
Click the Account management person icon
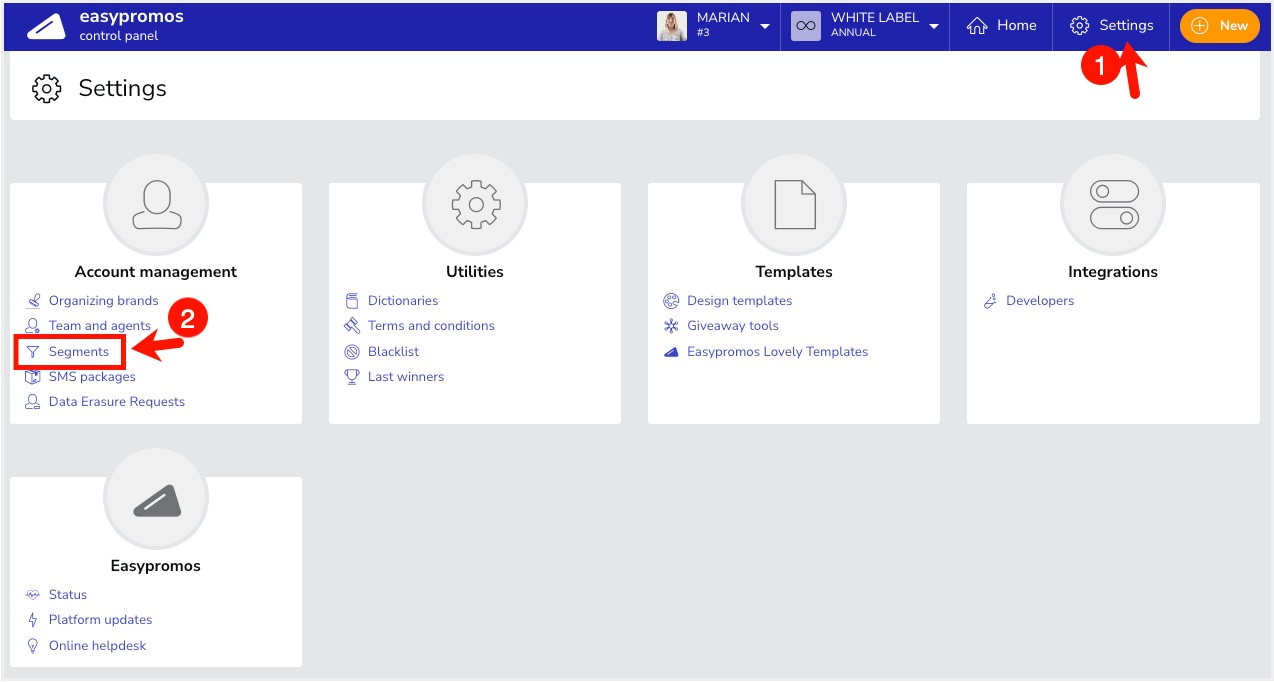[156, 204]
